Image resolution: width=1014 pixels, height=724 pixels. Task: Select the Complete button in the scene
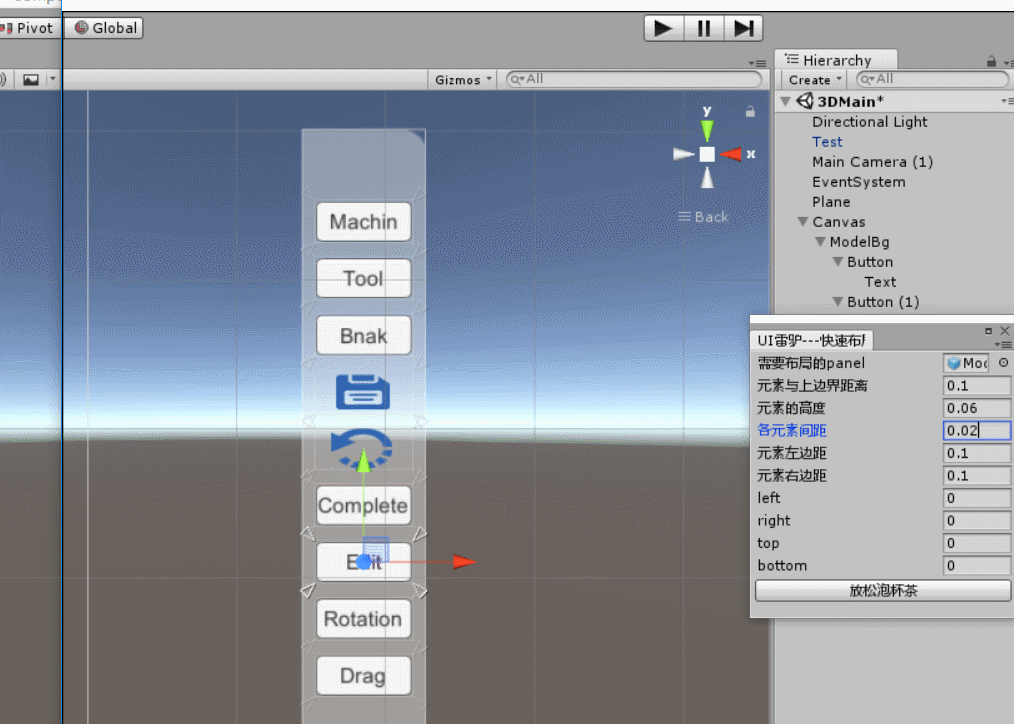[363, 506]
